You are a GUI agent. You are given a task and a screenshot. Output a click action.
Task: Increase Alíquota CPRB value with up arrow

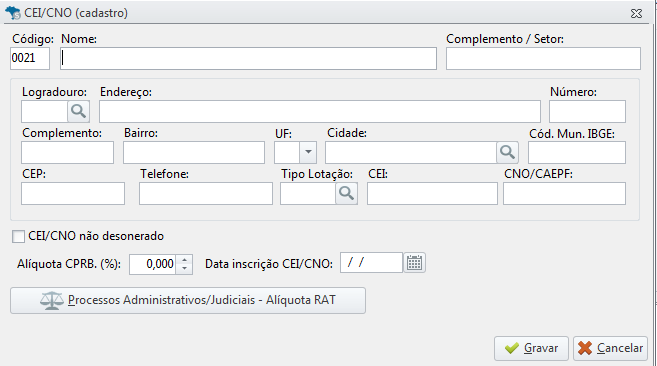184,260
